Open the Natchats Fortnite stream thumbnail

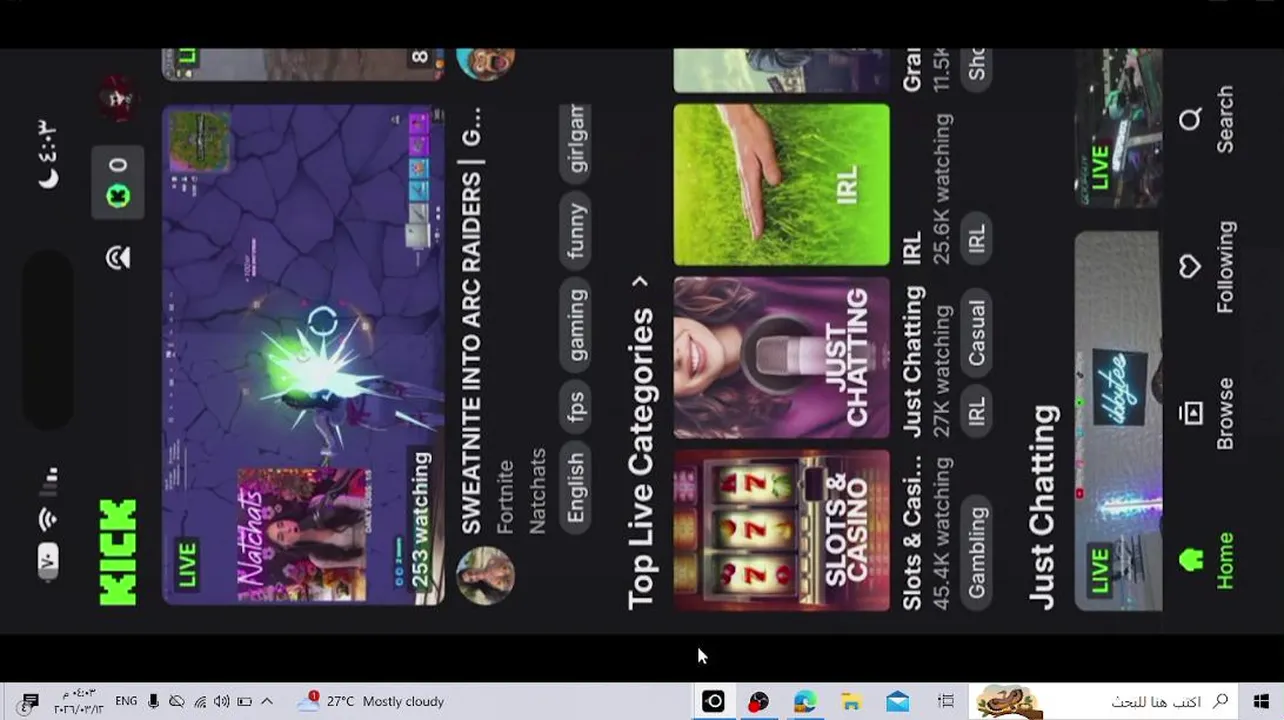[303, 355]
